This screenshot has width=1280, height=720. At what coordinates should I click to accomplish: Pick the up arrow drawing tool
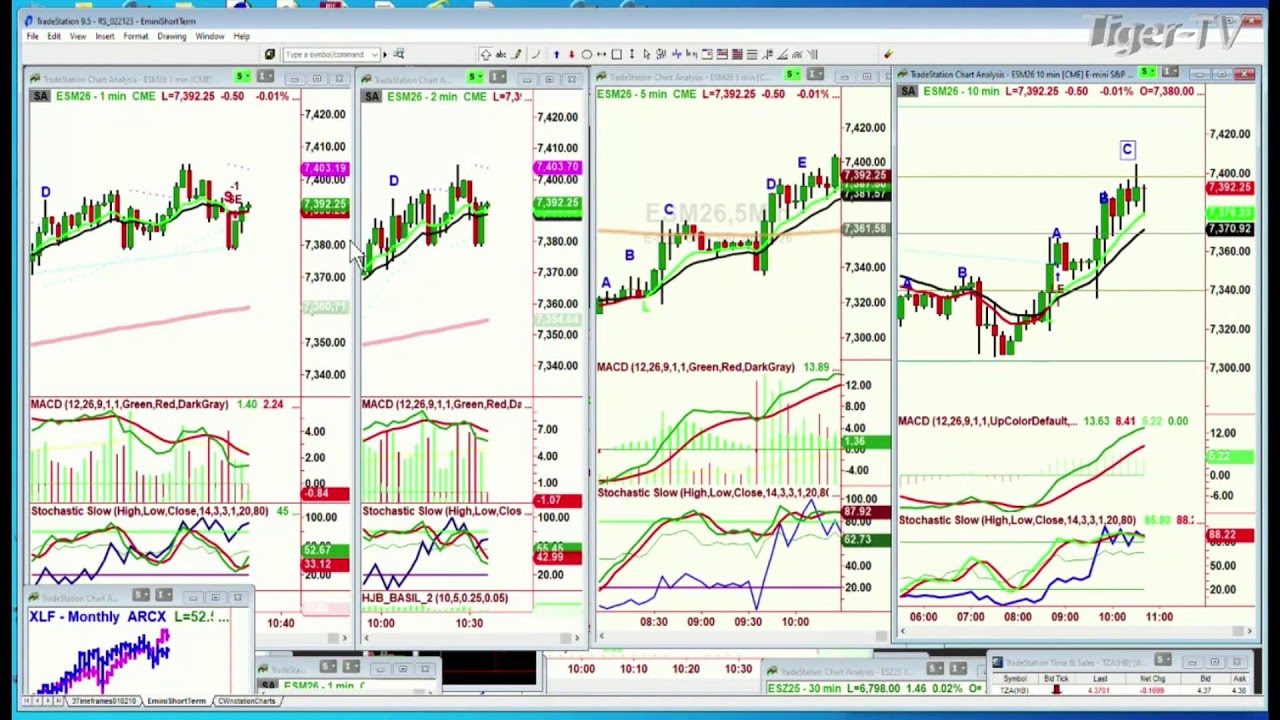pos(557,54)
